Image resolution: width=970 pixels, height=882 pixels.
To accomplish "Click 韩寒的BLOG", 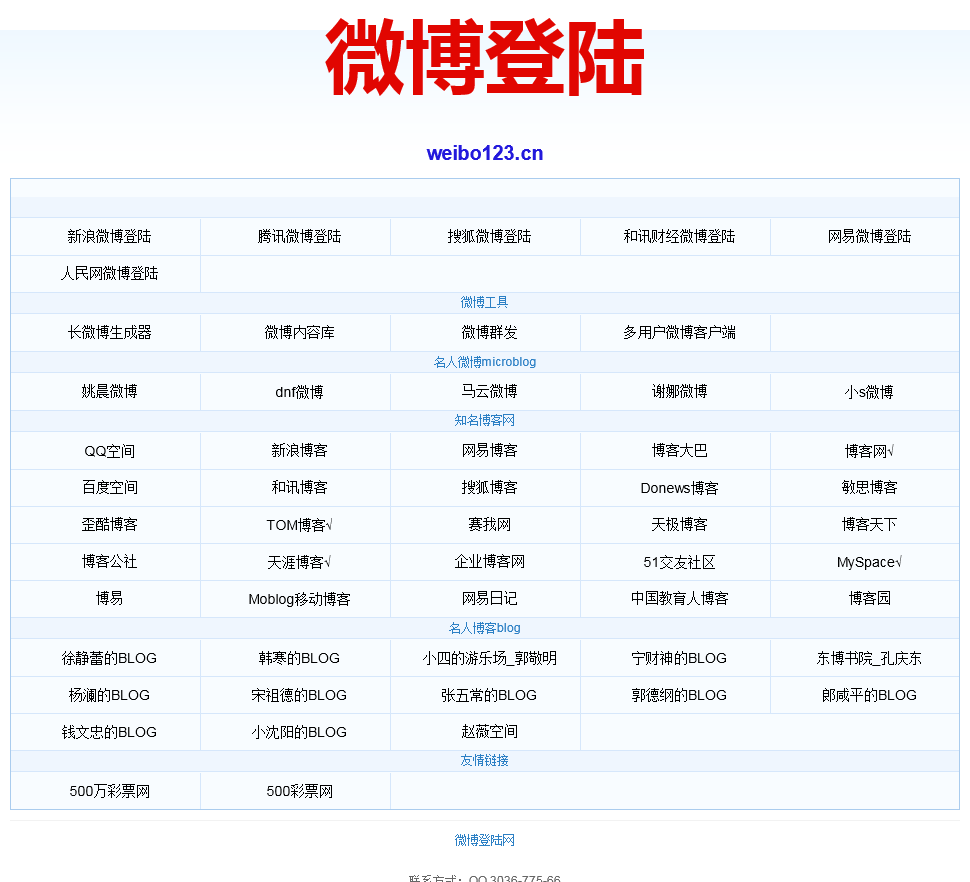I will point(299,658).
